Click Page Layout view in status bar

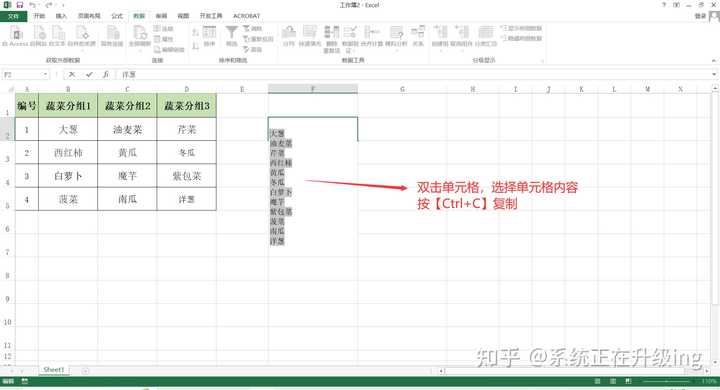point(613,381)
